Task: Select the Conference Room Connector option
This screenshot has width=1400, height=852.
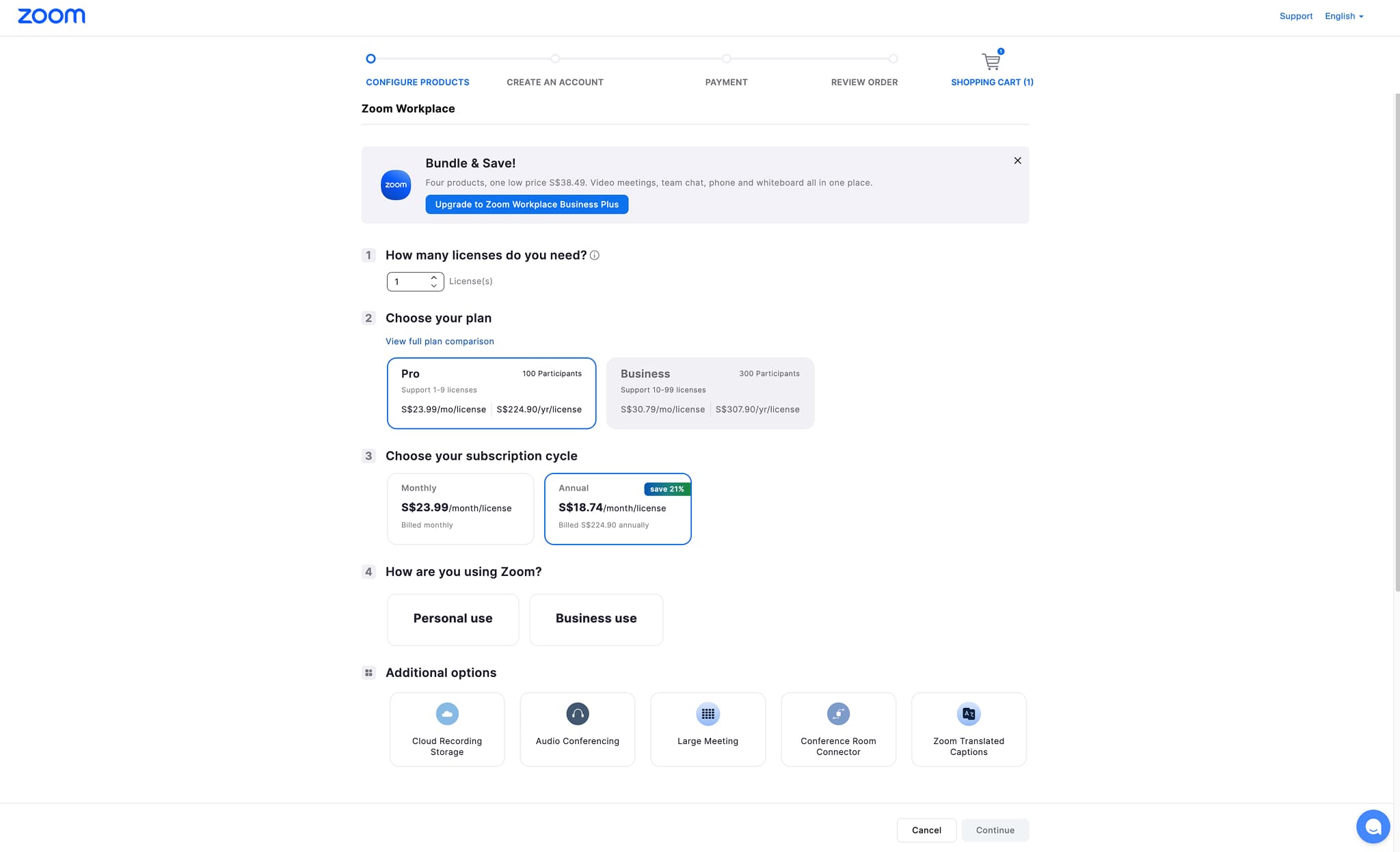Action: pos(838,728)
